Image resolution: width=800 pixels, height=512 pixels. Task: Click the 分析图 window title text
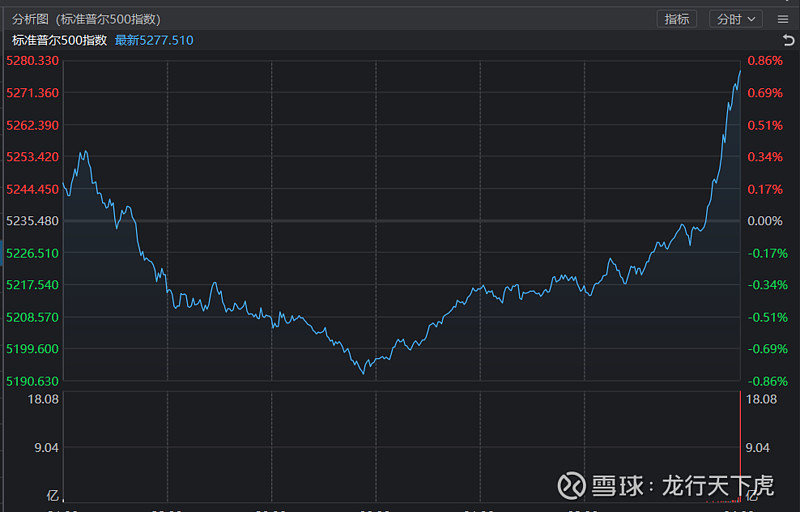point(29,19)
